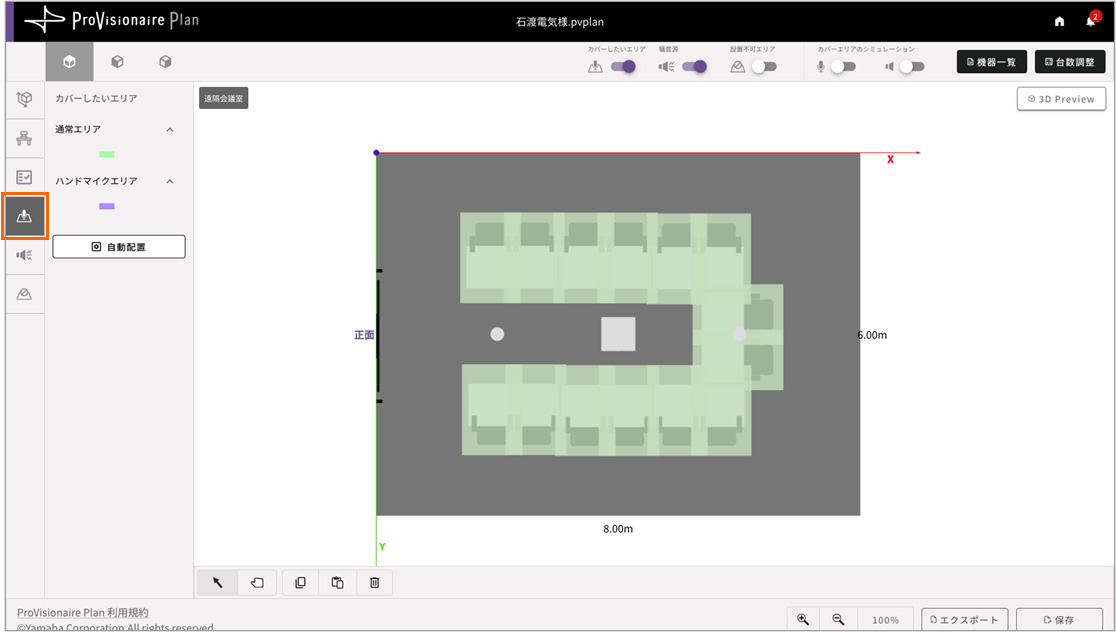Select the arrow pointer tool
The width and height of the screenshot is (1116, 632).
(218, 583)
